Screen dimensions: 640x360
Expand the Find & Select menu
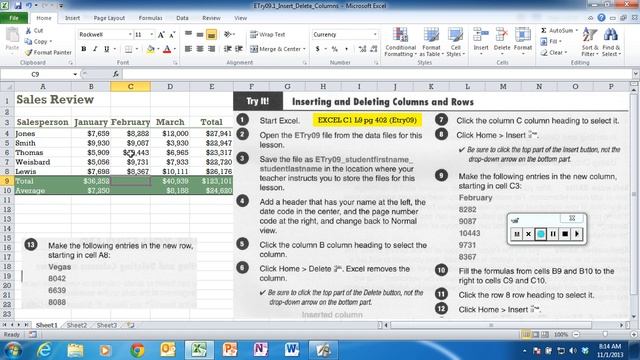[x=611, y=42]
